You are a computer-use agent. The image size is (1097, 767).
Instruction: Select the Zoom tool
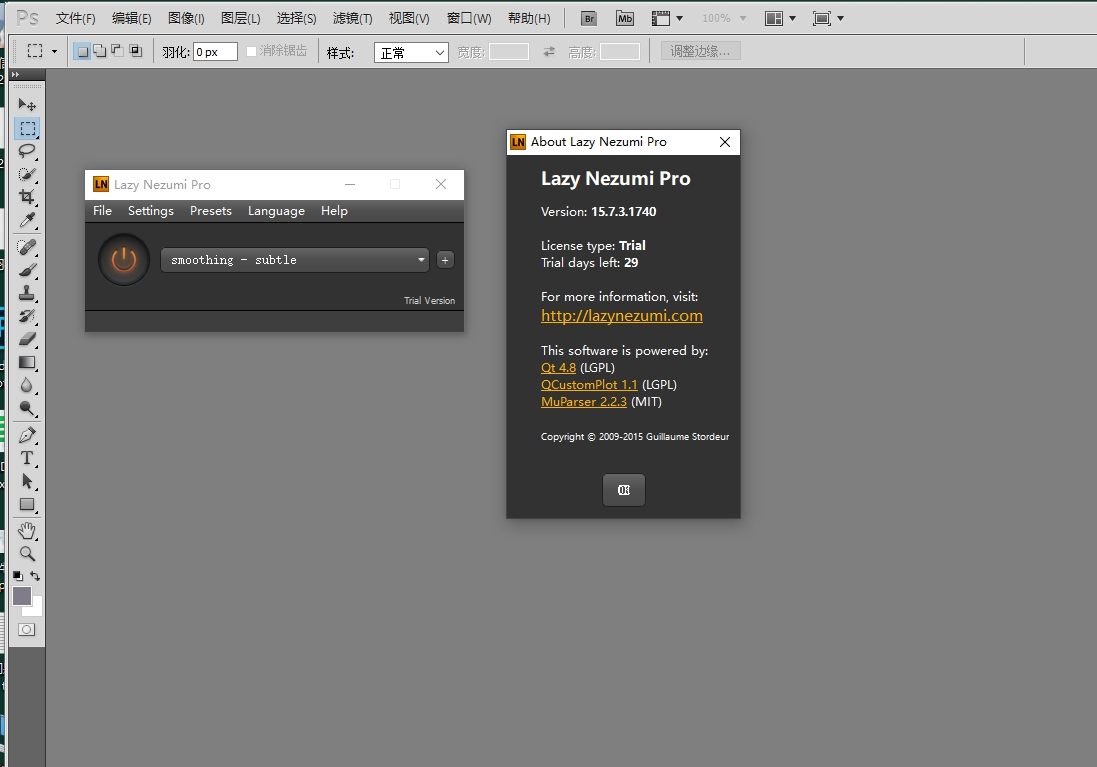[x=27, y=554]
